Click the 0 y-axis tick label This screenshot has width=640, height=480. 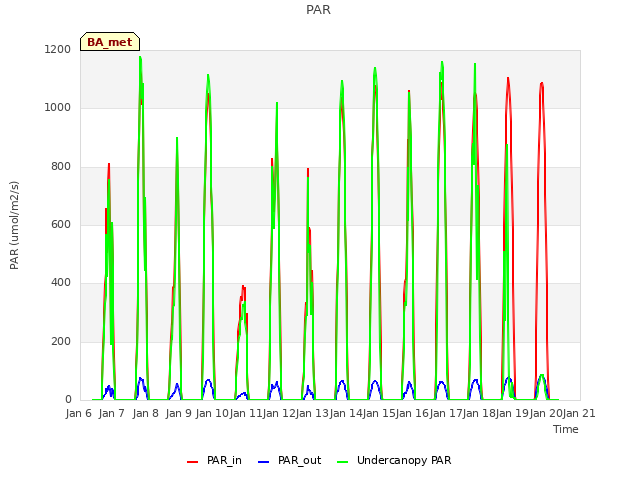pos(68,399)
